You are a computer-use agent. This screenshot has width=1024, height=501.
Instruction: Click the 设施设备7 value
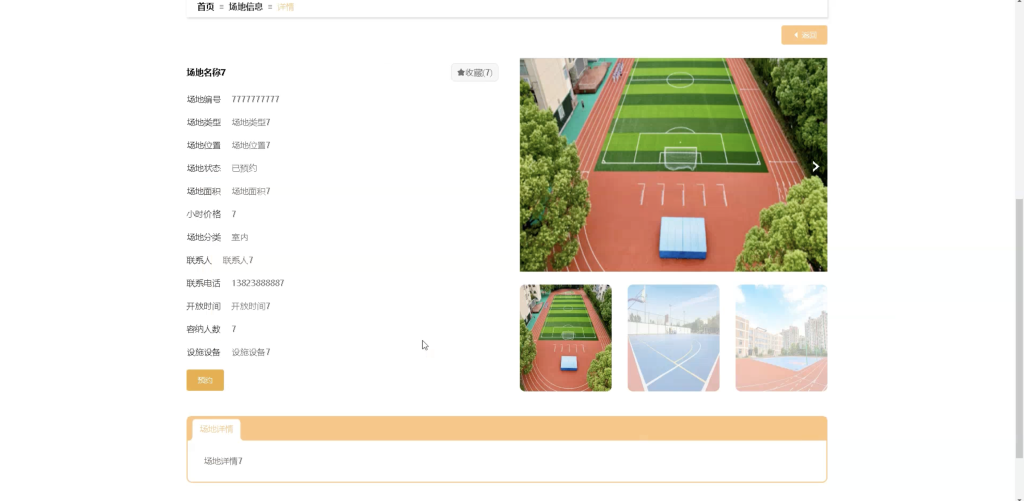pos(251,352)
